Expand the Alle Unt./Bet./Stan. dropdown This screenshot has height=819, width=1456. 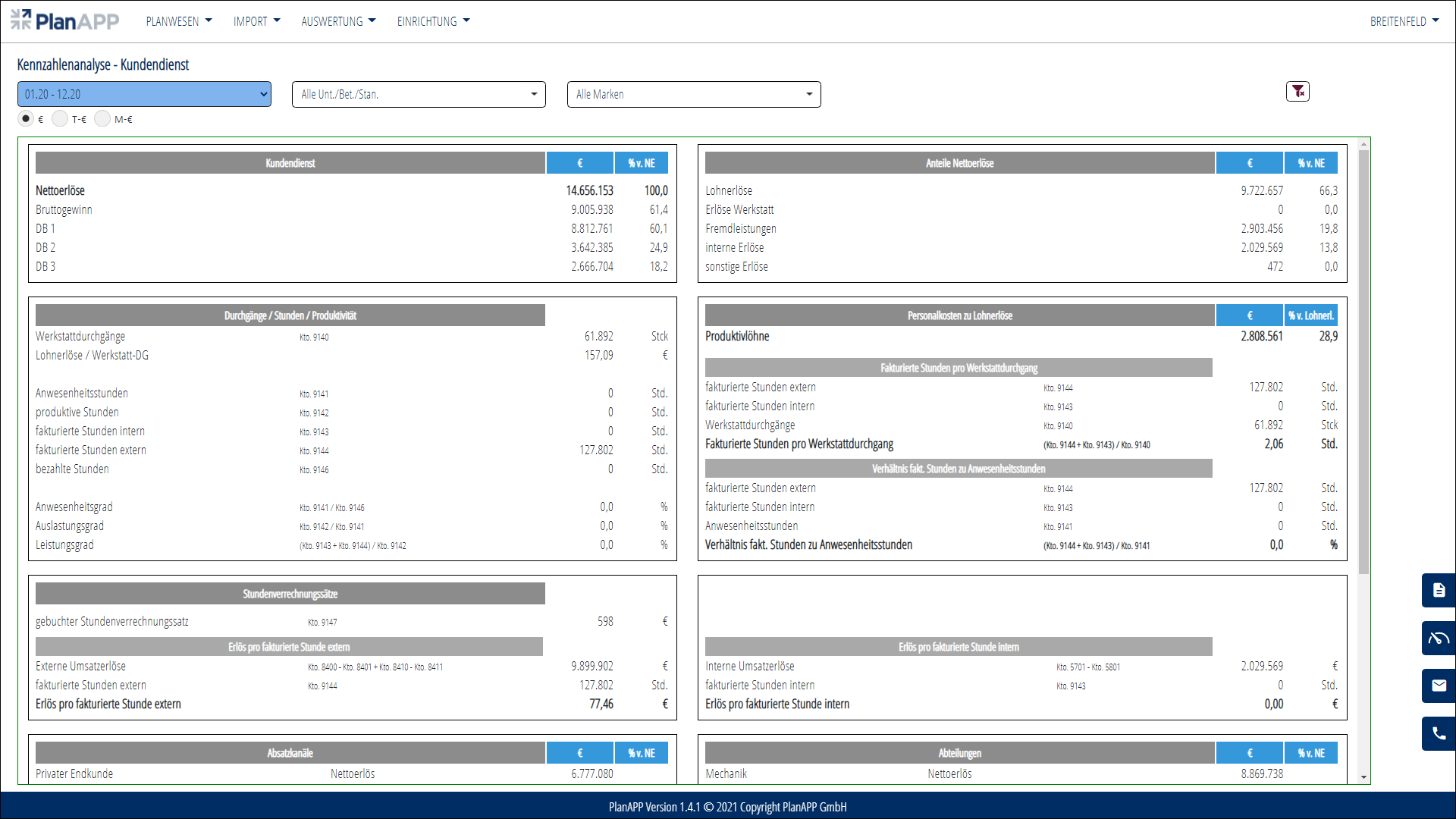tap(419, 94)
